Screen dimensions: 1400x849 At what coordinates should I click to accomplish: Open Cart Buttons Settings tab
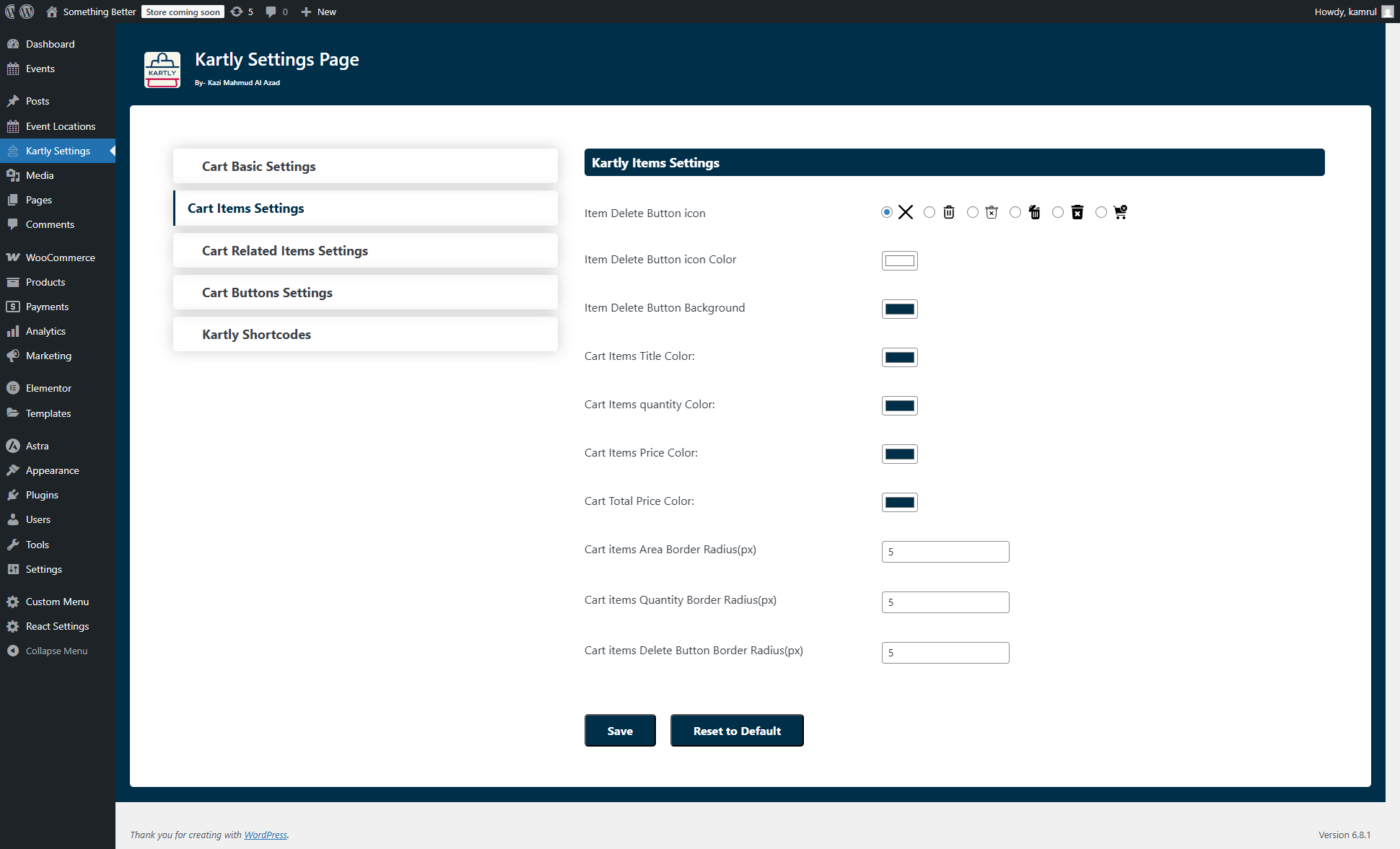tap(365, 292)
